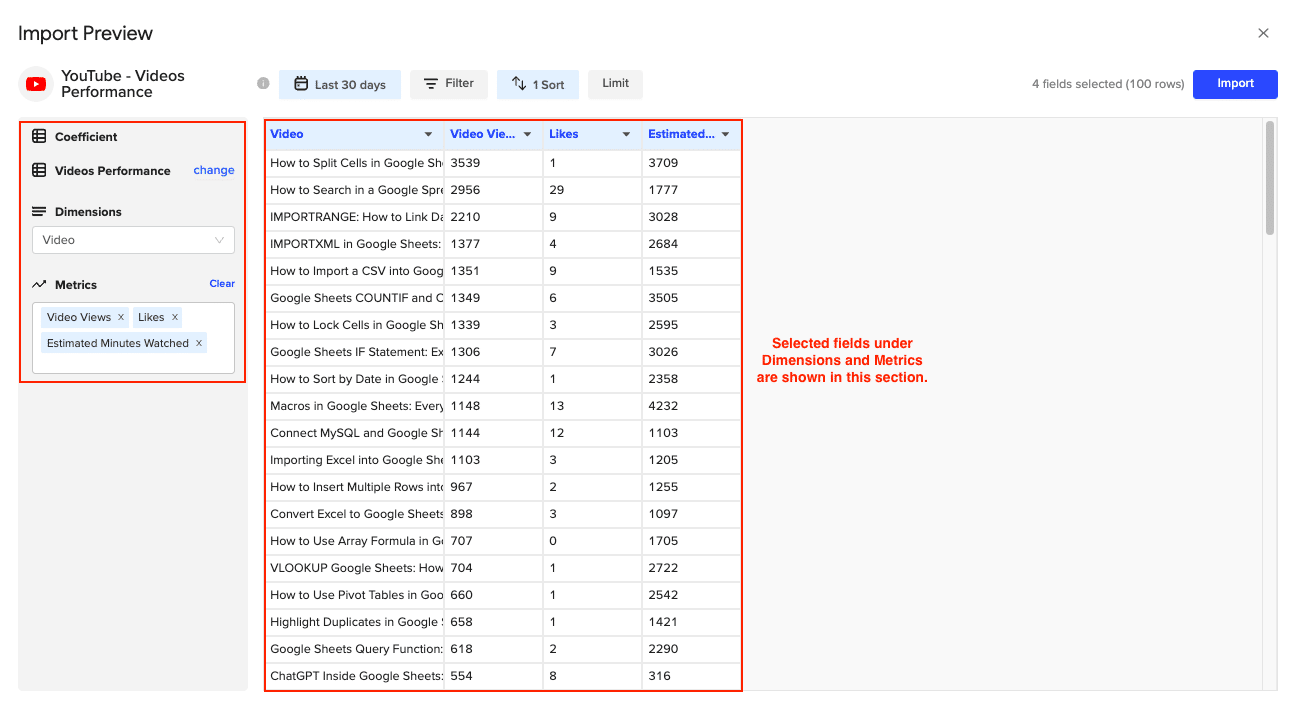Screen dimensions: 1297x709
Task: Click the 2210 video views cell
Action: 494,217
